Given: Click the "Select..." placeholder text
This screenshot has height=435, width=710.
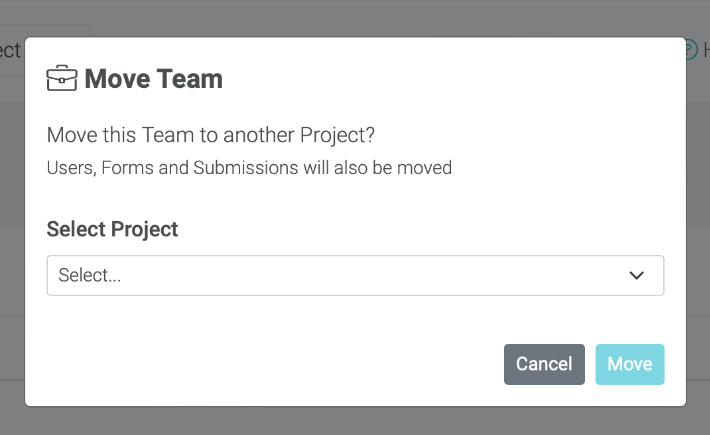Looking at the screenshot, I should (x=90, y=275).
